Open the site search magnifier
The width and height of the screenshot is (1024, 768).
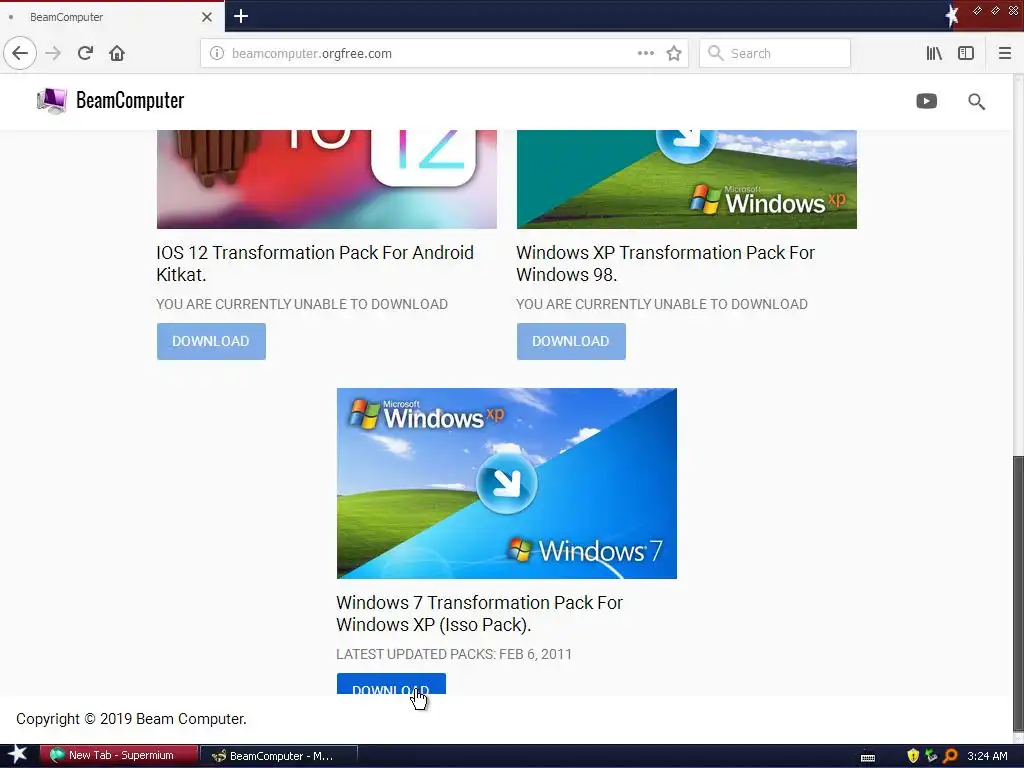(976, 101)
